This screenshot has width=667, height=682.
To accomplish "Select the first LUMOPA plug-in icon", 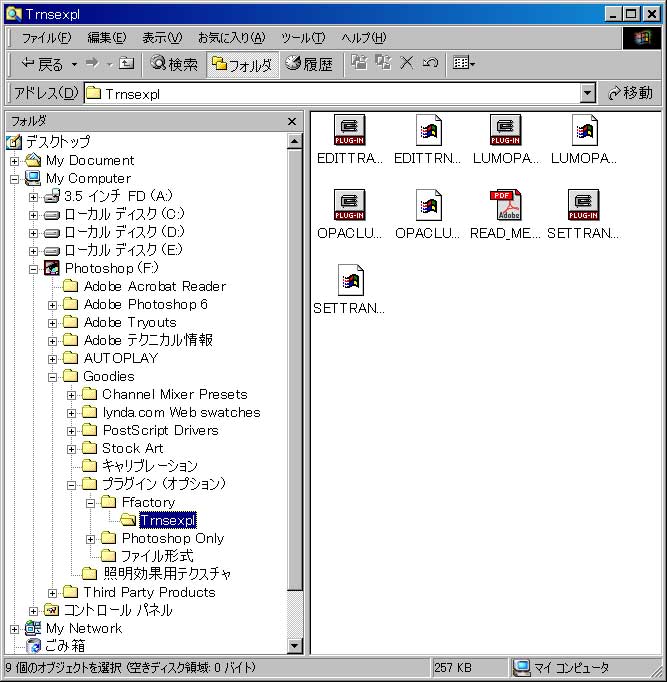I will [x=505, y=130].
